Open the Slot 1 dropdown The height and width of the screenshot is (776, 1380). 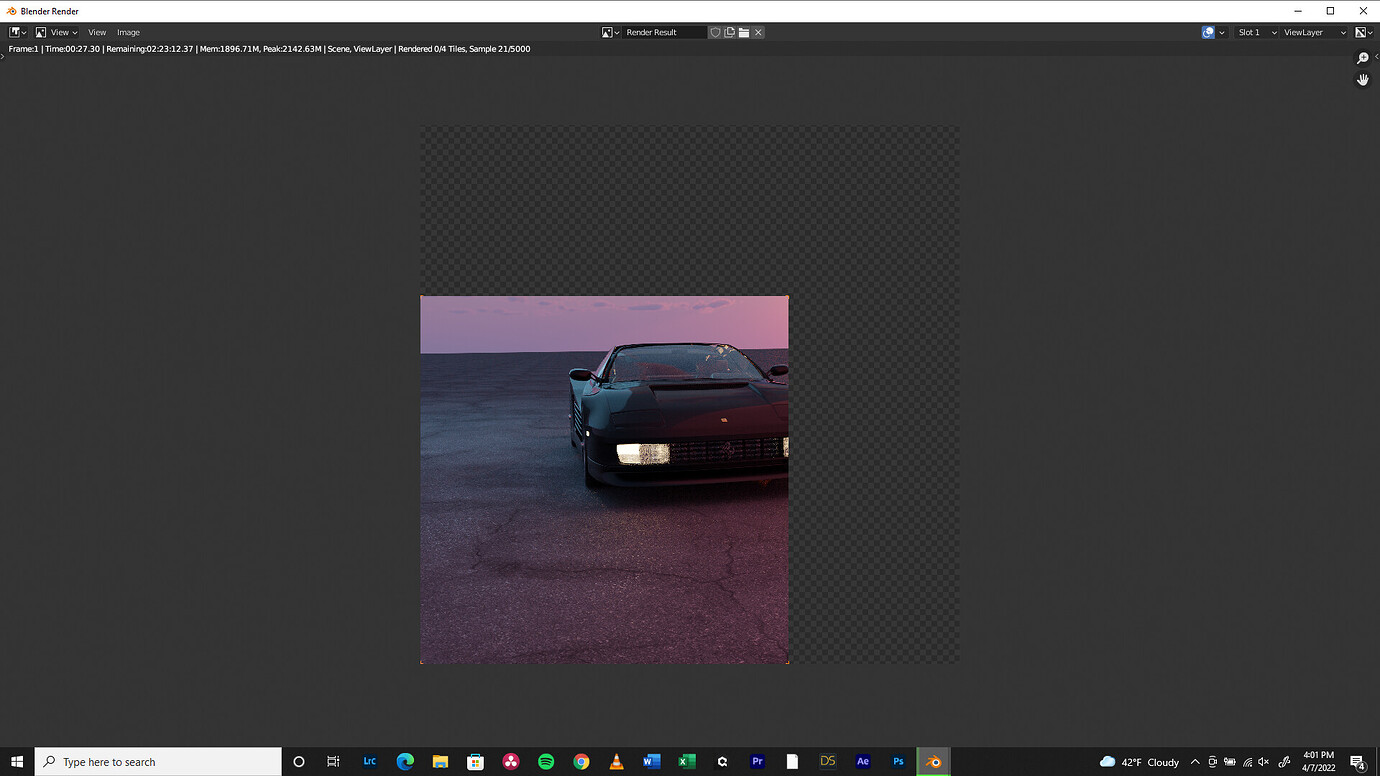coord(1257,32)
